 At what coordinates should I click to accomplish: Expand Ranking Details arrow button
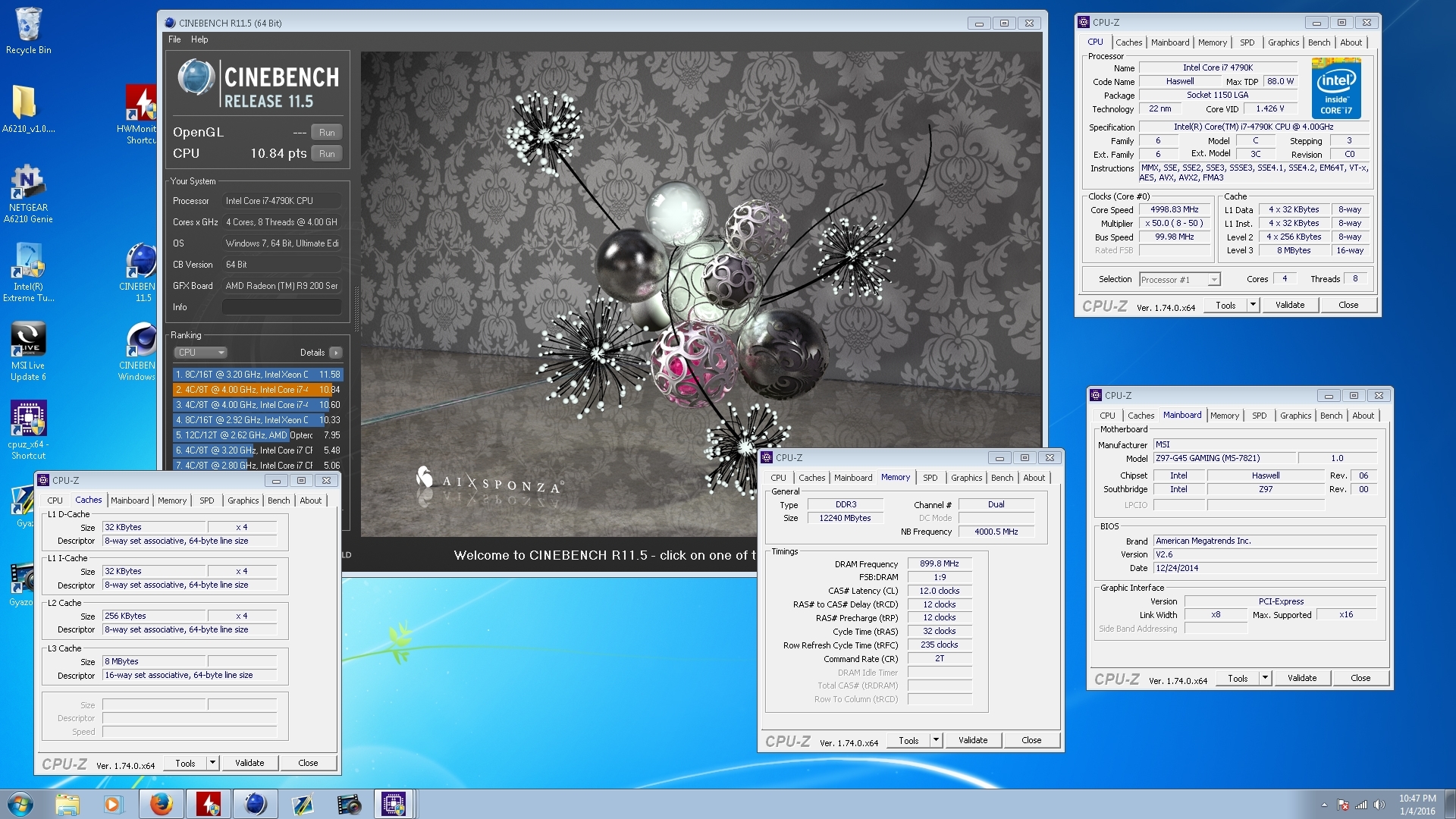tap(336, 353)
